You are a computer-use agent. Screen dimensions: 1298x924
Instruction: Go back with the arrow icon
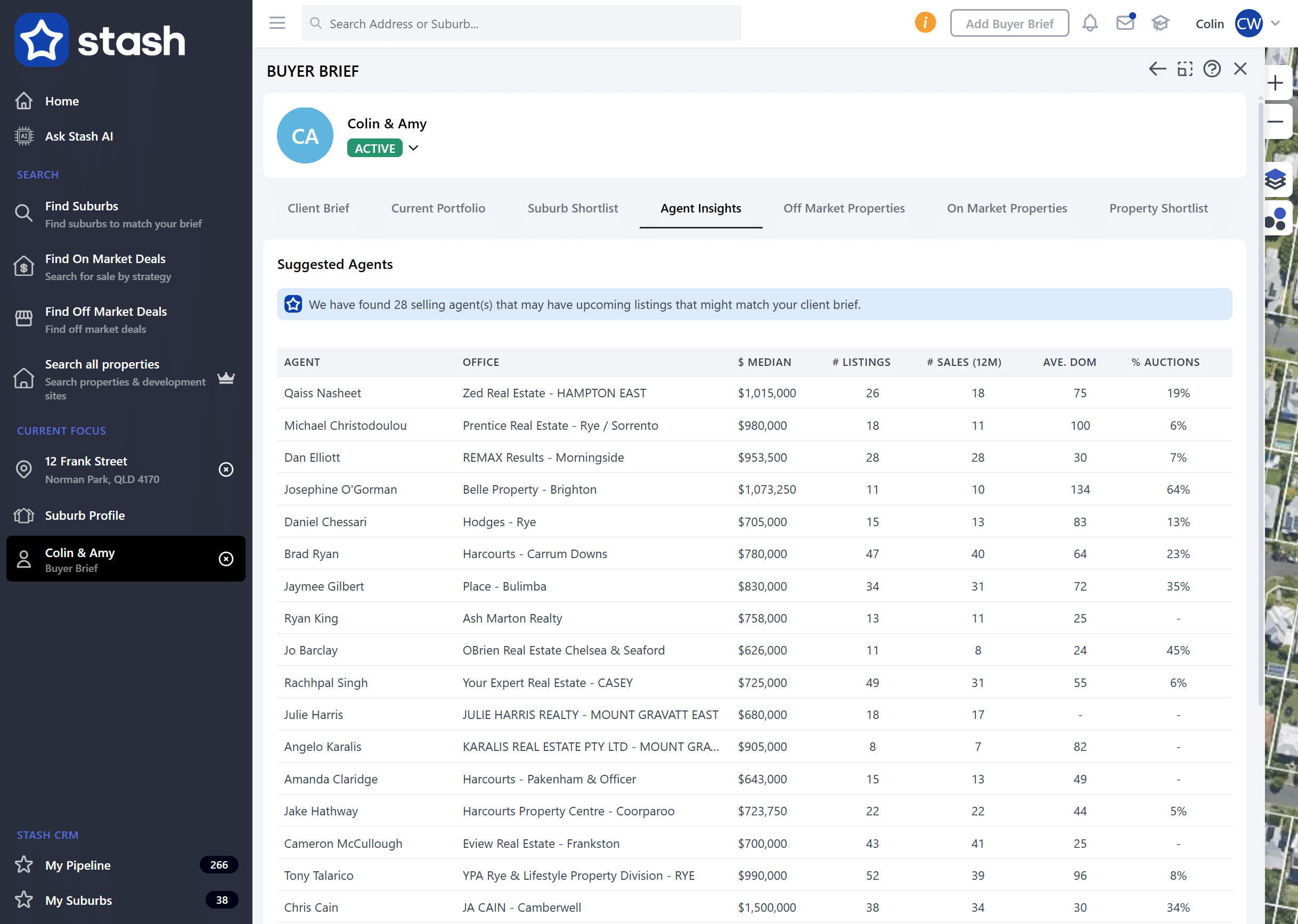[1157, 69]
